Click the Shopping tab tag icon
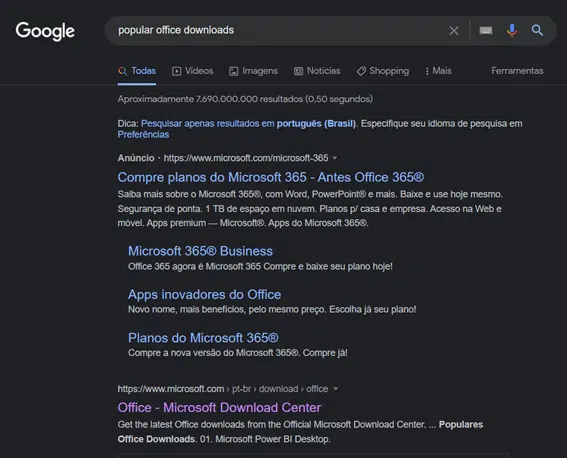Image resolution: width=567 pixels, height=458 pixels. (361, 71)
